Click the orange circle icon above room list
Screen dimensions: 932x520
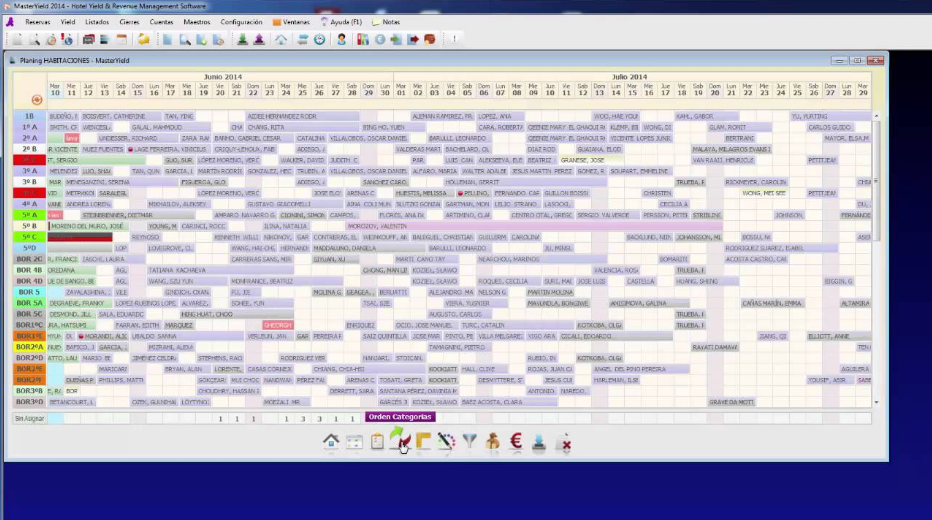click(37, 100)
